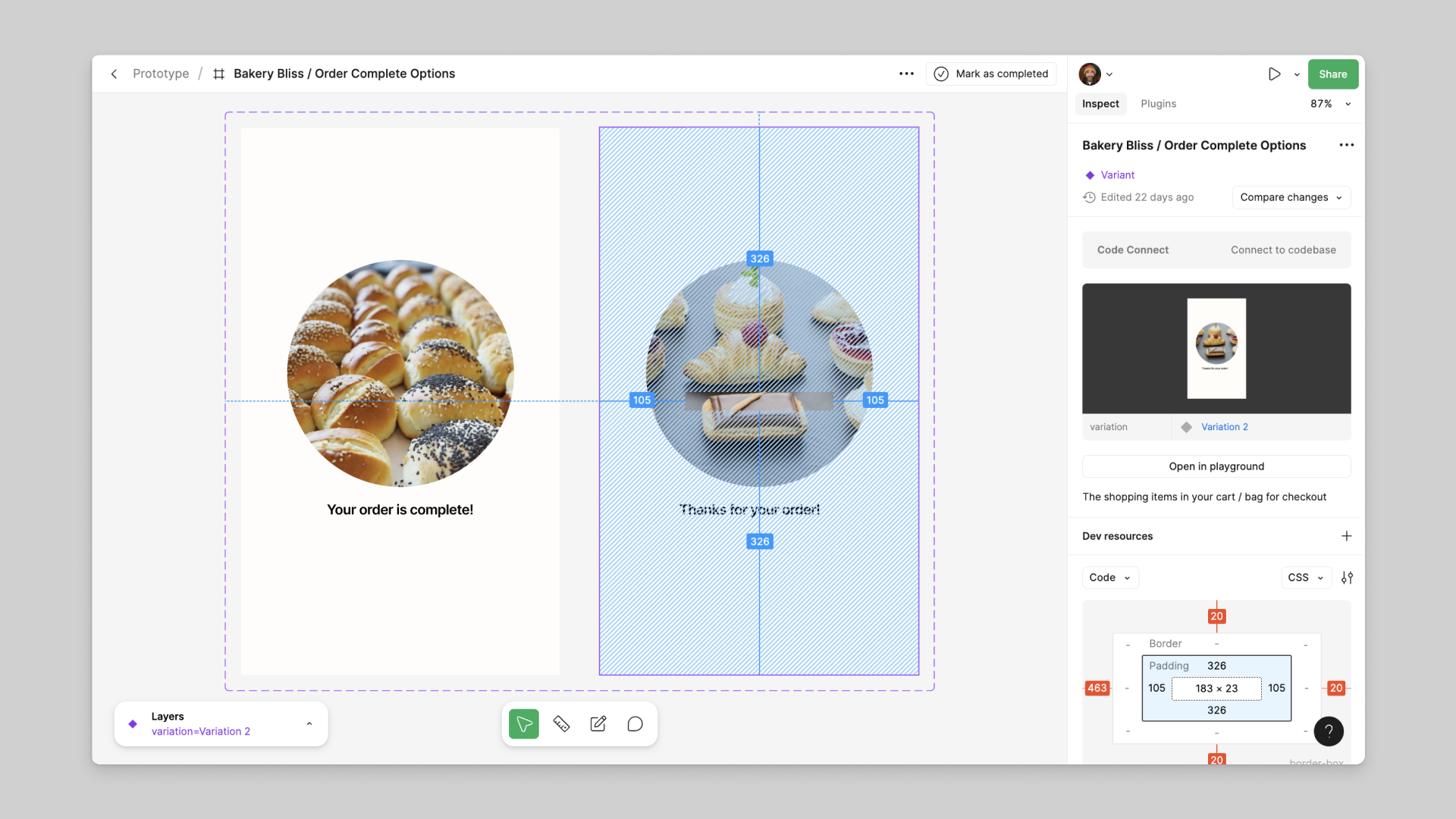Add a dev resource with the plus icon
The width and height of the screenshot is (1456, 819).
1346,536
